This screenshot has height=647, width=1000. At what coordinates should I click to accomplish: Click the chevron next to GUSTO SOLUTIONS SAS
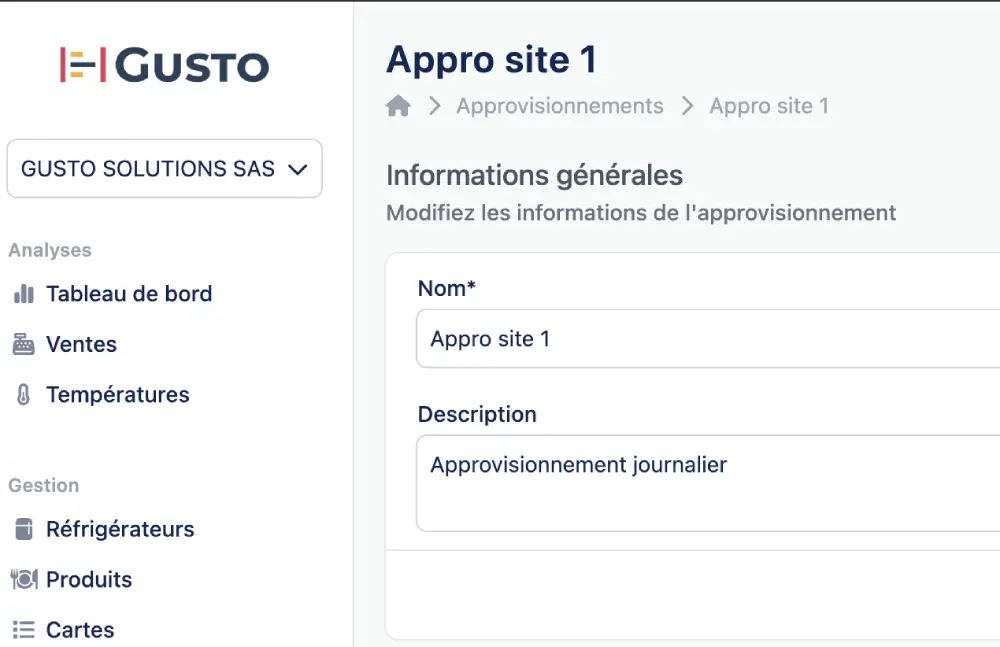coord(297,169)
